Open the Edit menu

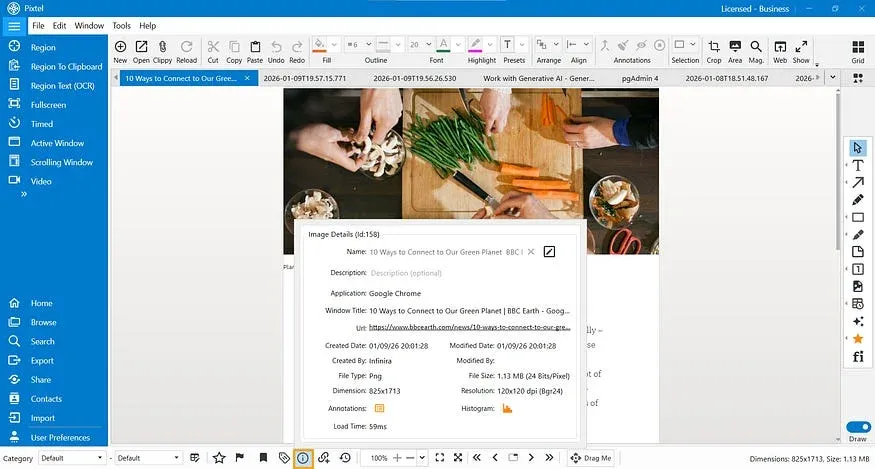pos(59,26)
